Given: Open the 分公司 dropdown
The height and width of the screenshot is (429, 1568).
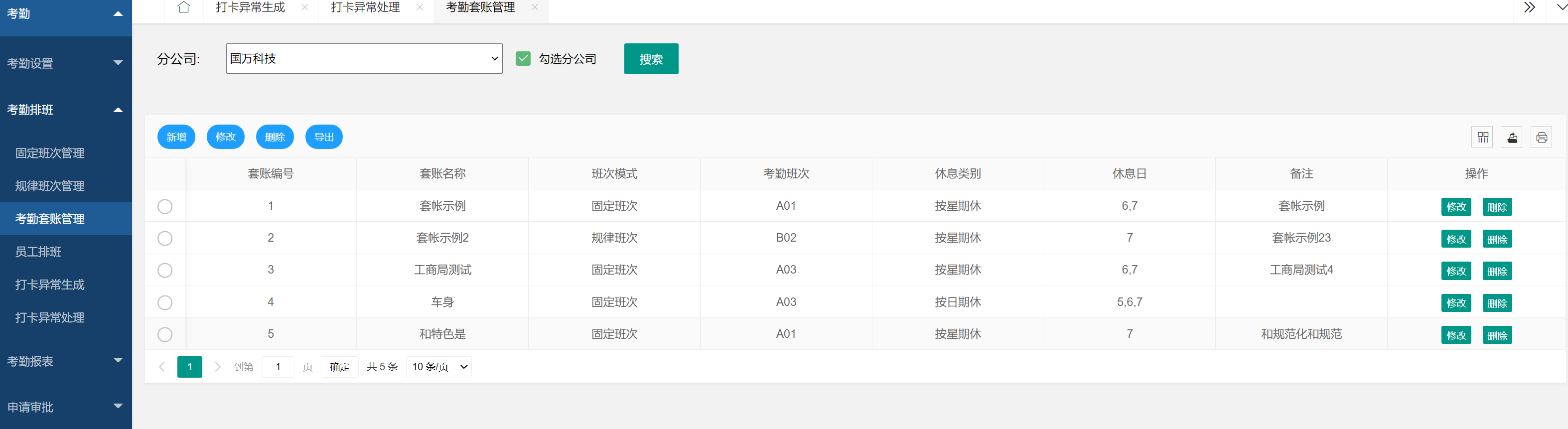Looking at the screenshot, I should 364,58.
